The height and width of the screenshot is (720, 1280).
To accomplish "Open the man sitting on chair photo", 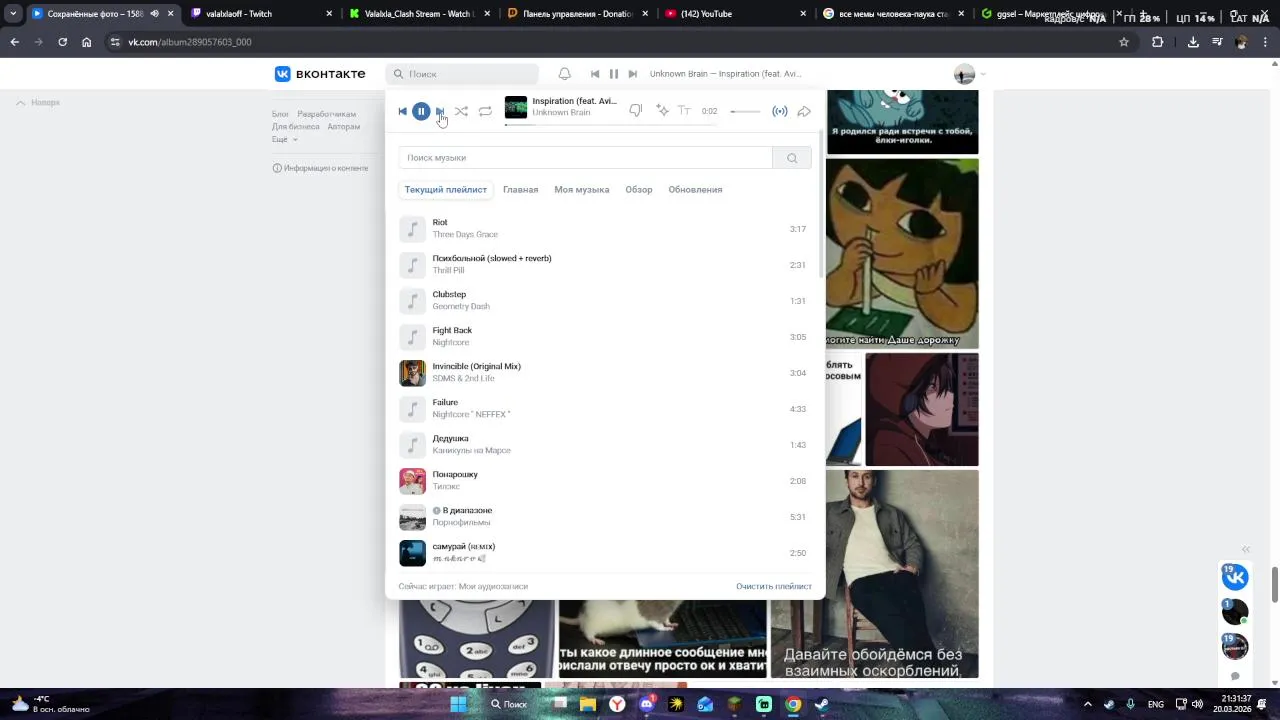I will click(x=874, y=573).
